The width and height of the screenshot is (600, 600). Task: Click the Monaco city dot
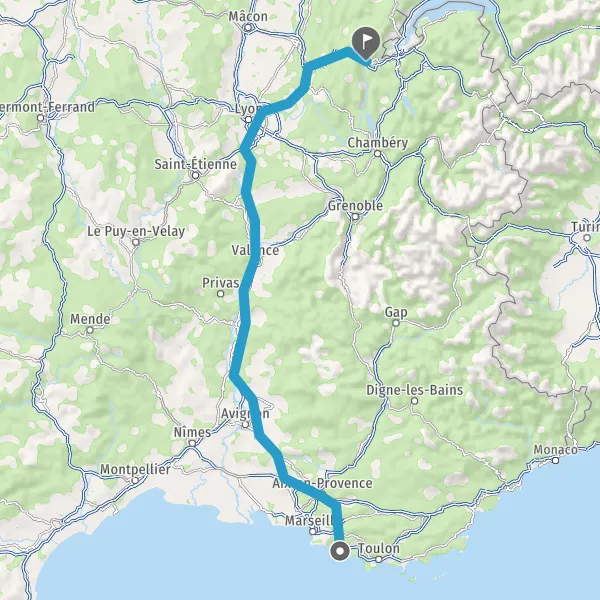coord(555,461)
